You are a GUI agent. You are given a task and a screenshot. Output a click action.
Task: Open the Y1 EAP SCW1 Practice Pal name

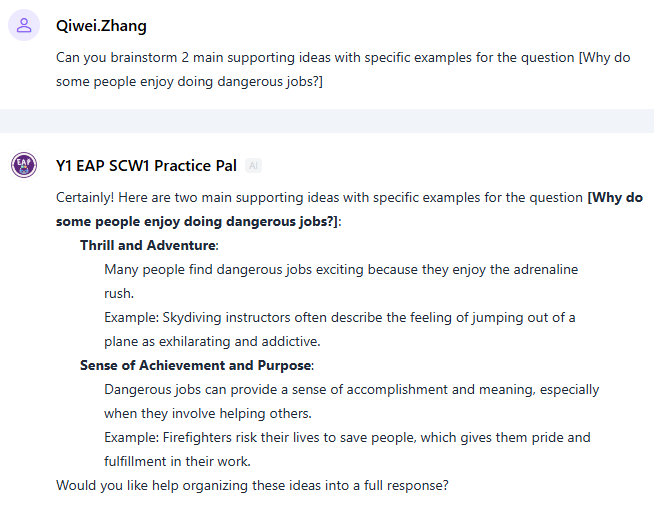pyautogui.click(x=146, y=165)
